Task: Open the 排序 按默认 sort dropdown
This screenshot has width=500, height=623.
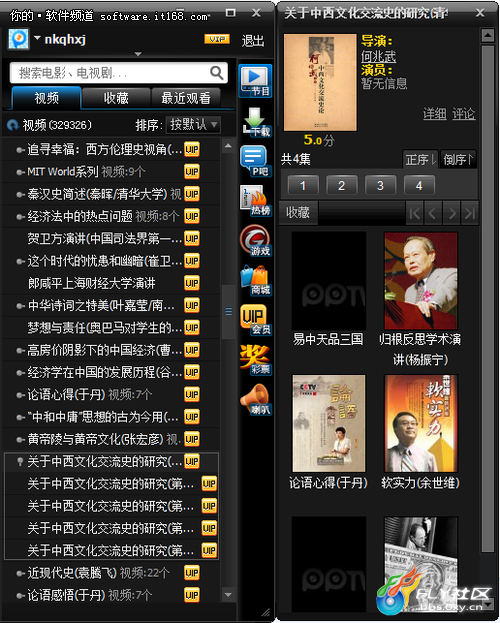Action: pyautogui.click(x=193, y=125)
